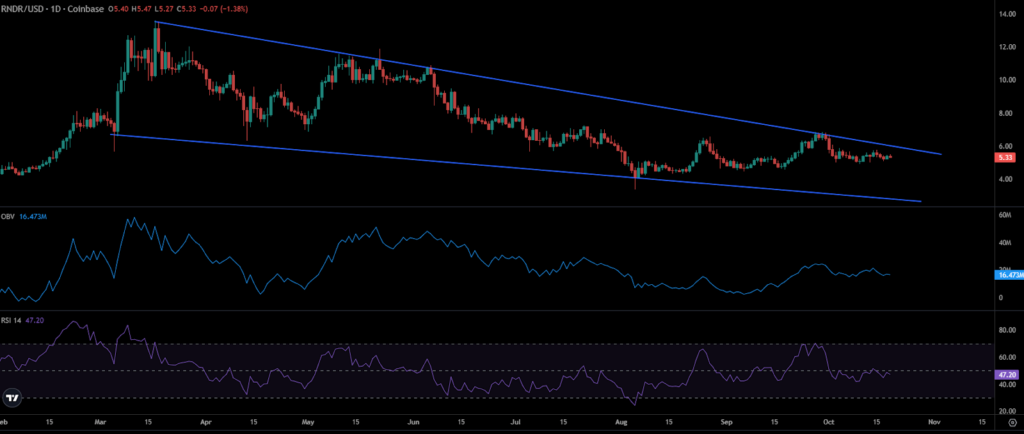Image resolution: width=1024 pixels, height=434 pixels.
Task: Select the blue 16.473M tag on OBV axis
Action: coord(1008,275)
